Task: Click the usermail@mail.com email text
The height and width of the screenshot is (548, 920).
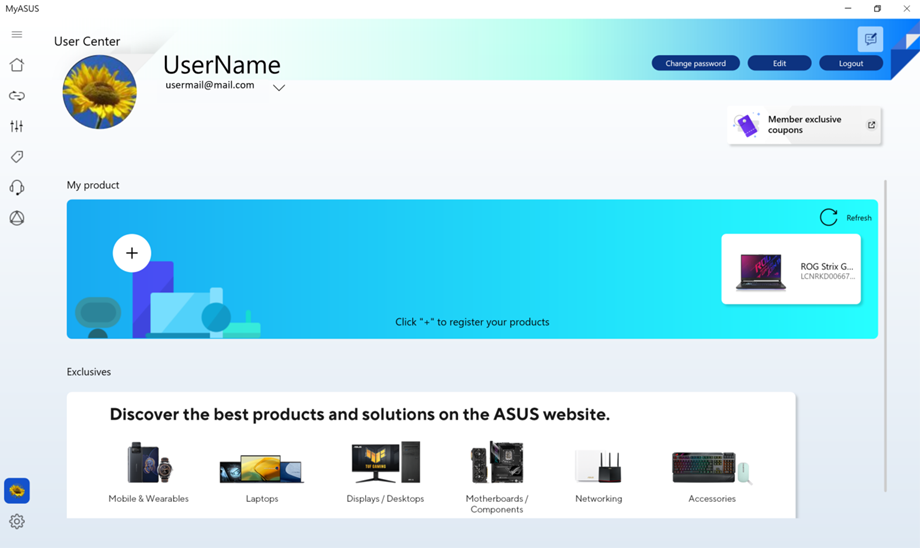Action: (210, 85)
